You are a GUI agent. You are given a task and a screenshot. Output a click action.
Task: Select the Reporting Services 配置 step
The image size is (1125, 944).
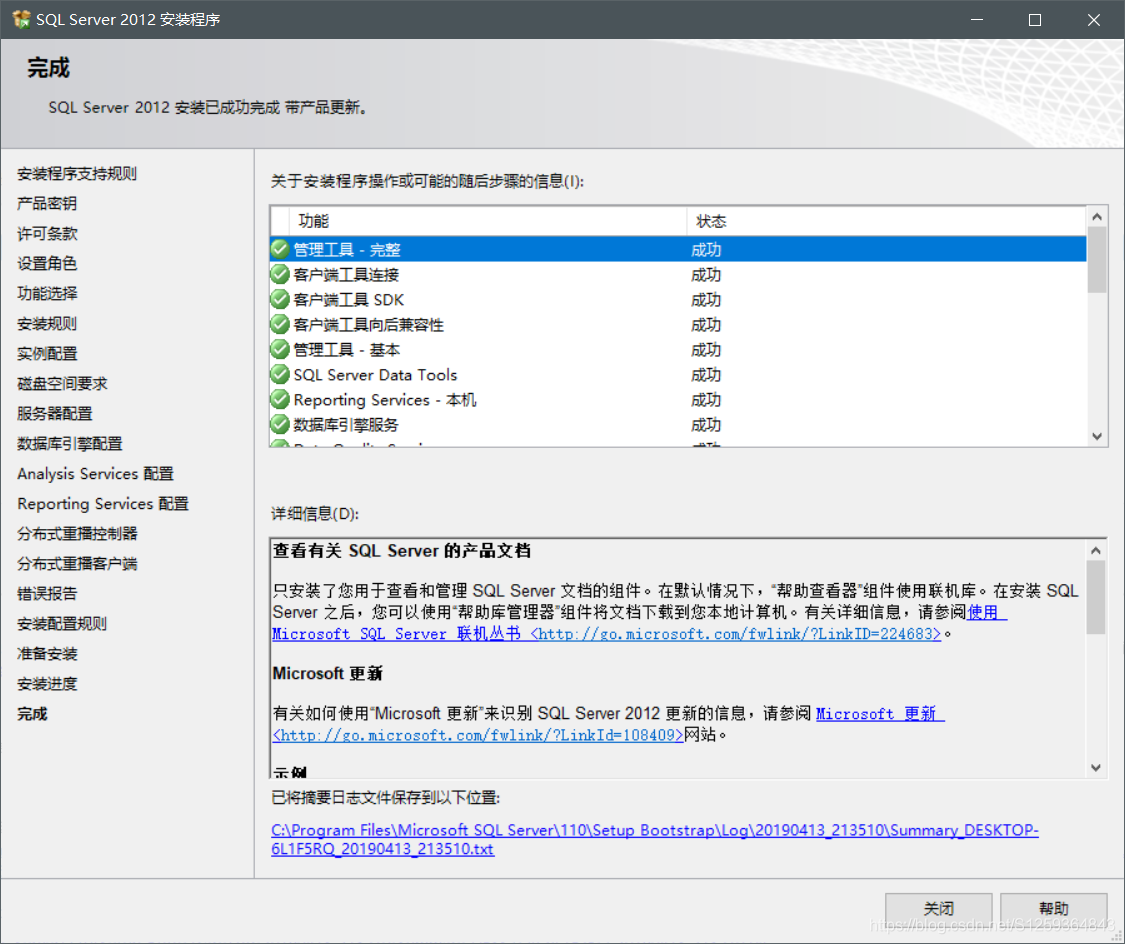(103, 504)
